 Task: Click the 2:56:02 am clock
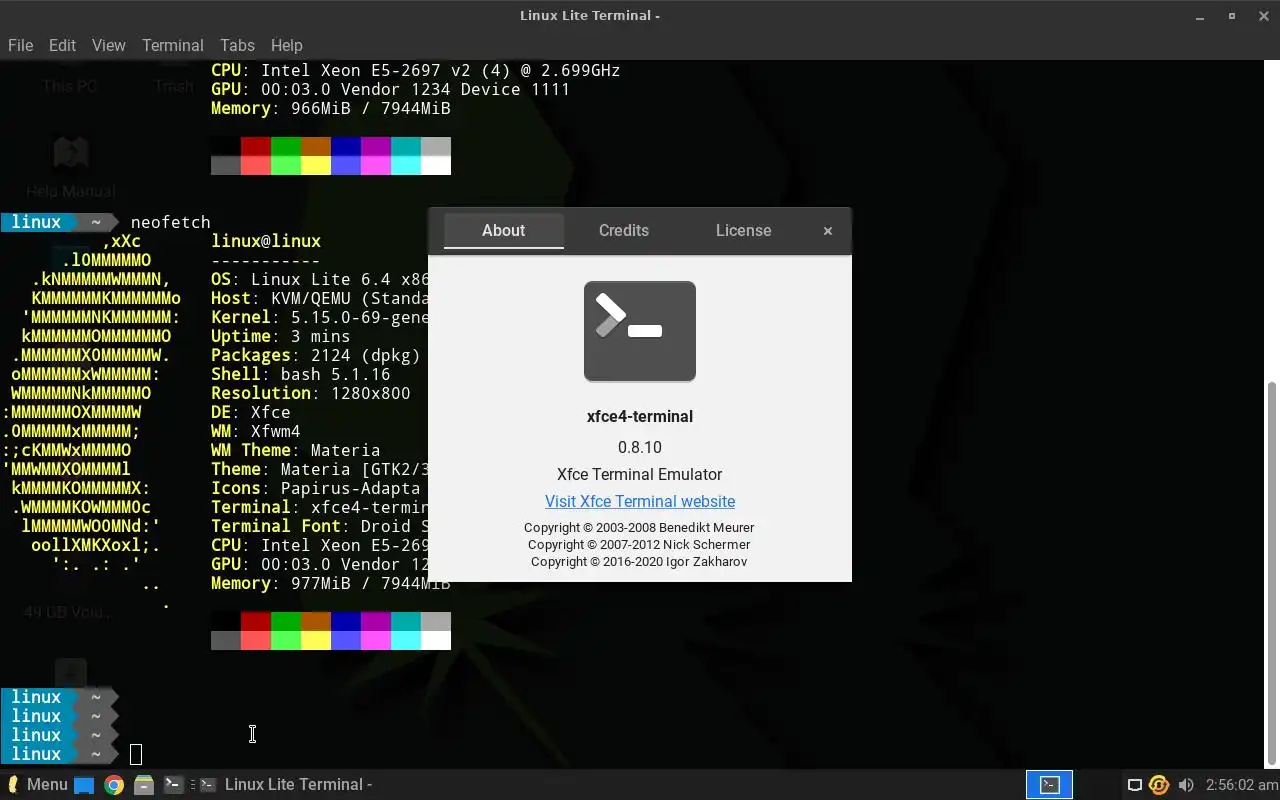pyautogui.click(x=1242, y=784)
